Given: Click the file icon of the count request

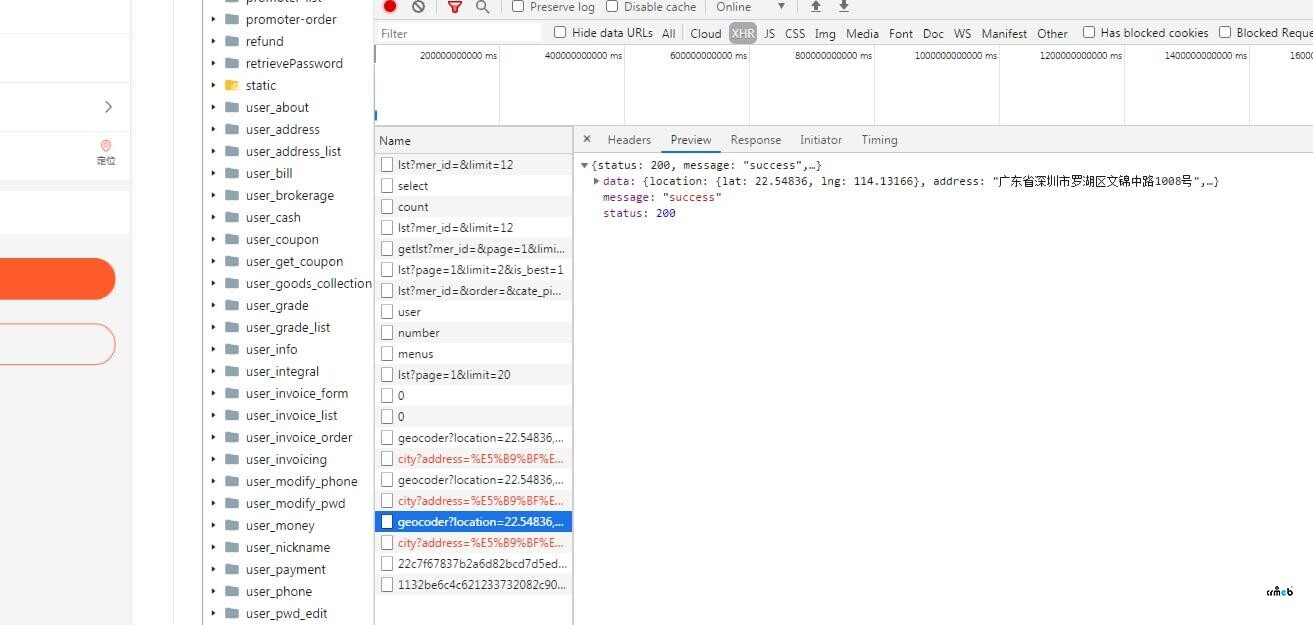Looking at the screenshot, I should pyautogui.click(x=387, y=206).
